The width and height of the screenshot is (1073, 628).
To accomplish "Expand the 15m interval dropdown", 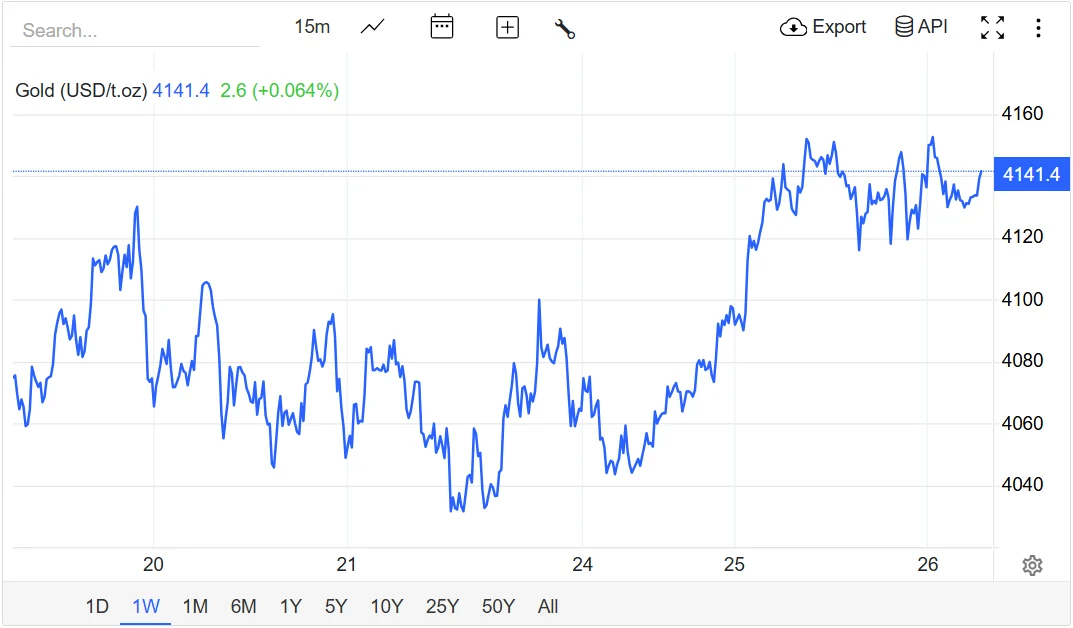I will (x=312, y=27).
